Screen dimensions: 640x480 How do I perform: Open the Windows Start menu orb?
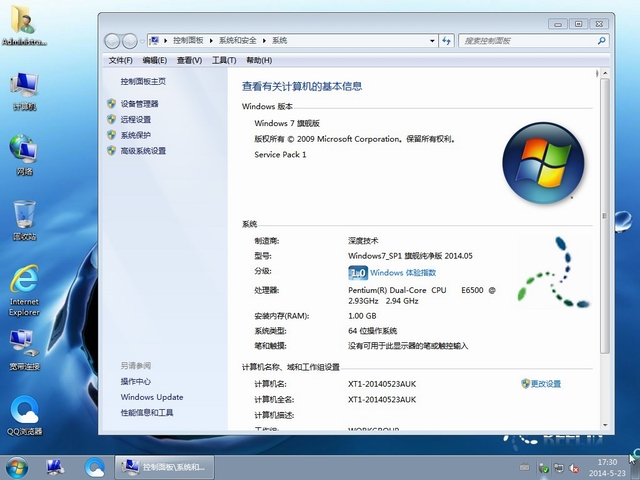pyautogui.click(x=17, y=467)
